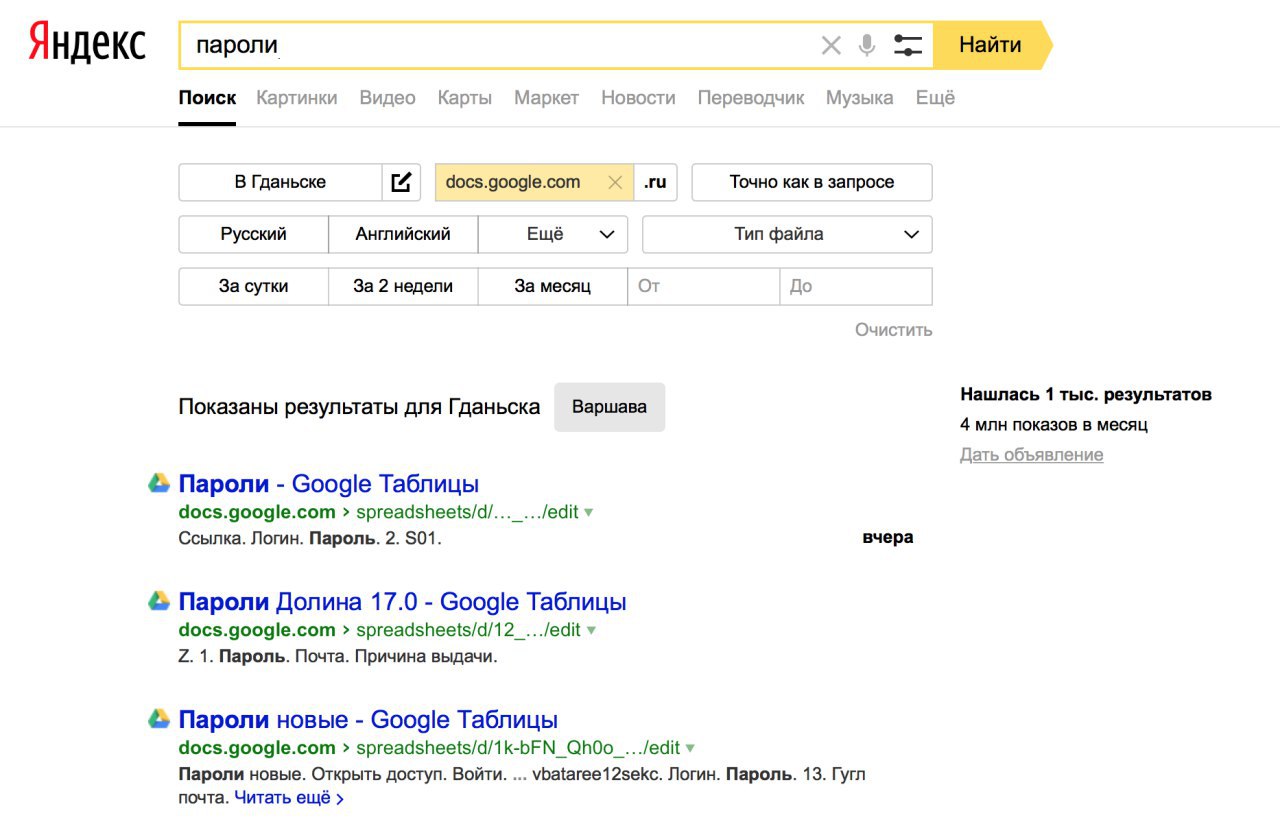Expand arrow after spreadsheets/d/12_…/edit
Image resolution: width=1280 pixels, height=824 pixels.
(x=591, y=630)
